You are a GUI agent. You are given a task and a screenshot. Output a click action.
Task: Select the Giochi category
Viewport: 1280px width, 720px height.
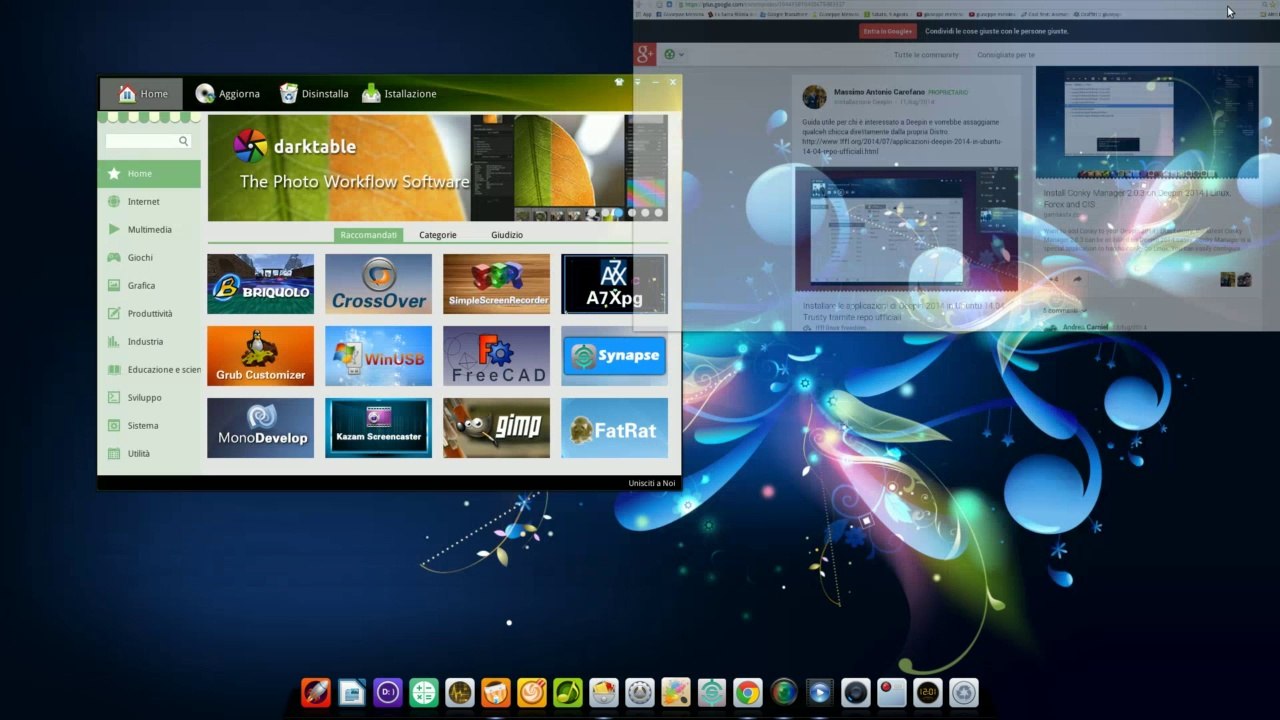tap(149, 258)
